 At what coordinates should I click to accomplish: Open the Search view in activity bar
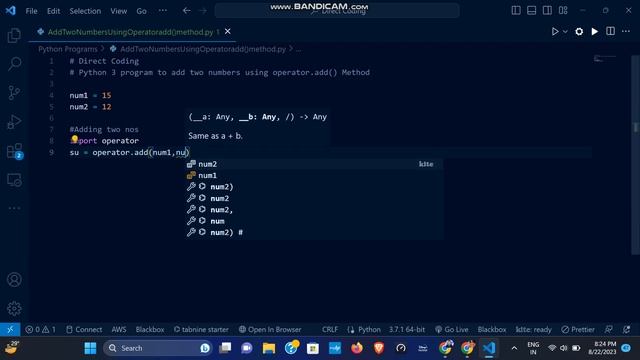click(14, 64)
